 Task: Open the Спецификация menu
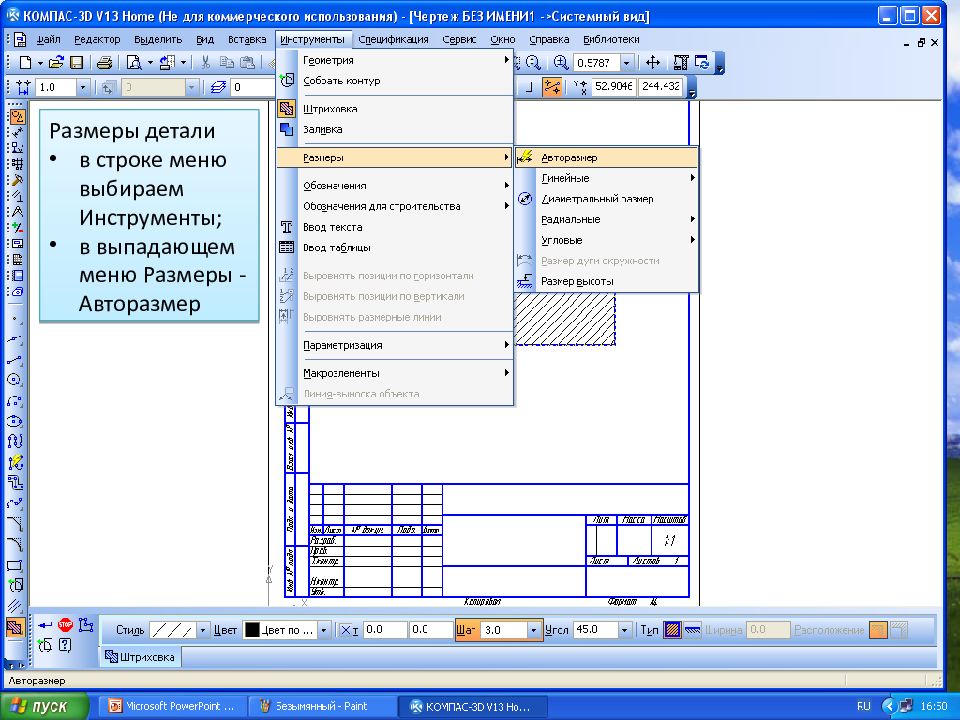[x=393, y=39]
